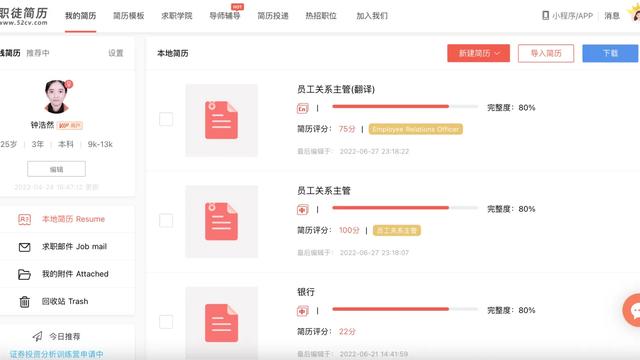The image size is (640, 360).
Task: Open the orange chat support bubble
Action: point(633,310)
